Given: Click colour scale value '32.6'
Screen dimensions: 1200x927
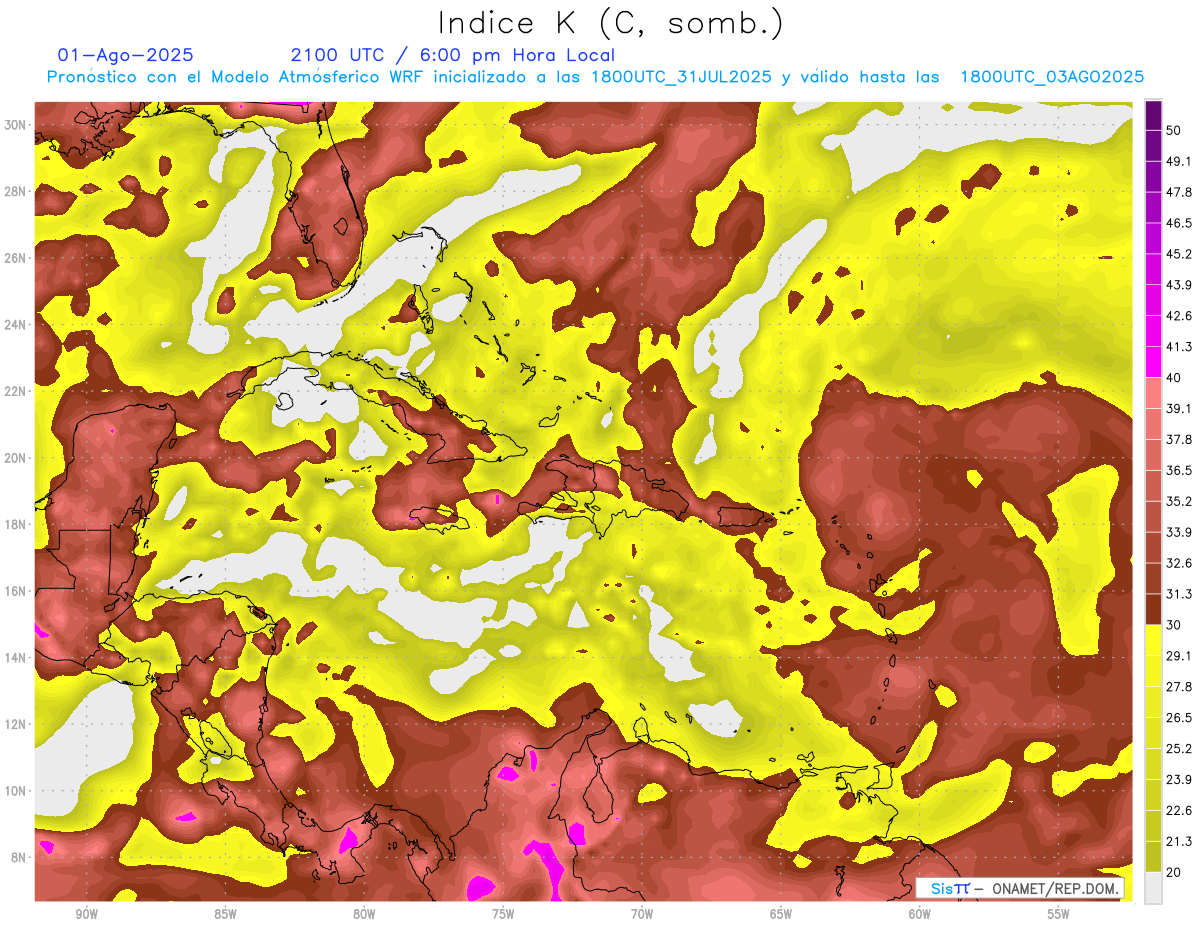Looking at the screenshot, I should [1178, 563].
